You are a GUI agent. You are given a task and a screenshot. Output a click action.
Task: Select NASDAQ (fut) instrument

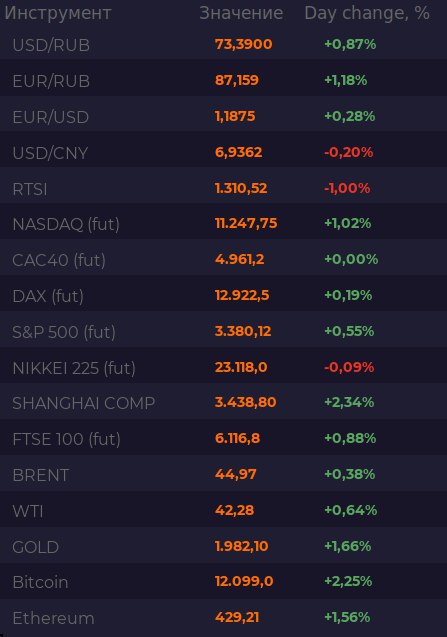click(x=66, y=224)
